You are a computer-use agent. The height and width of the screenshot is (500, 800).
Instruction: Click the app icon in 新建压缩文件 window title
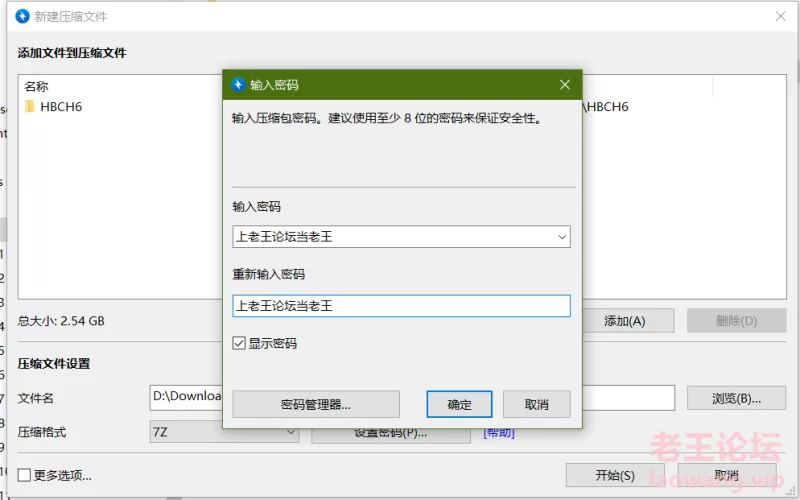click(22, 16)
